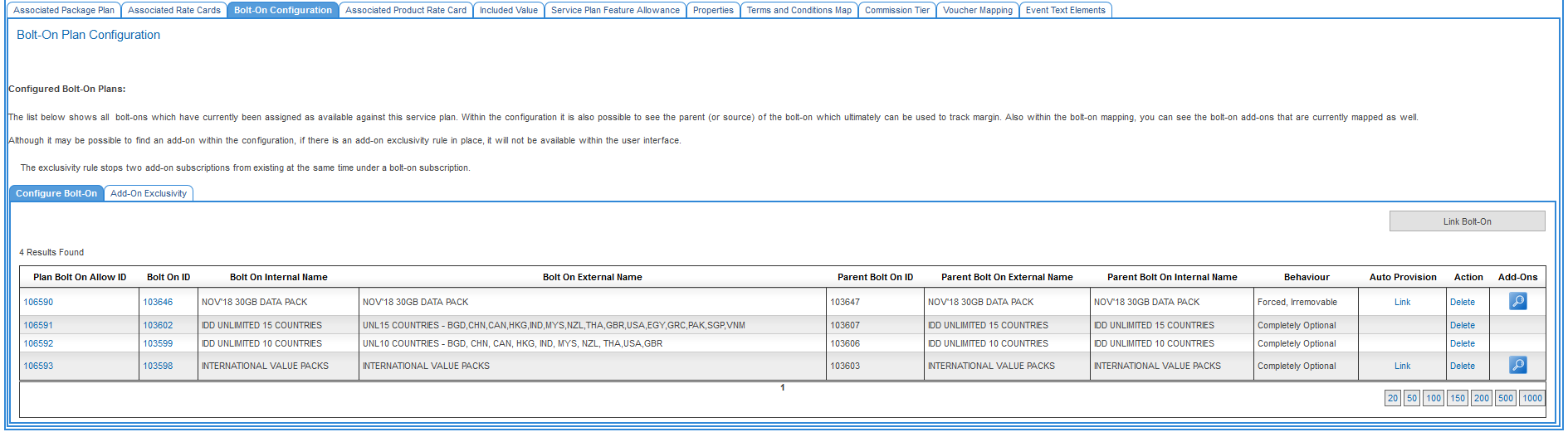Set page size to 1000 results

pos(1531,399)
